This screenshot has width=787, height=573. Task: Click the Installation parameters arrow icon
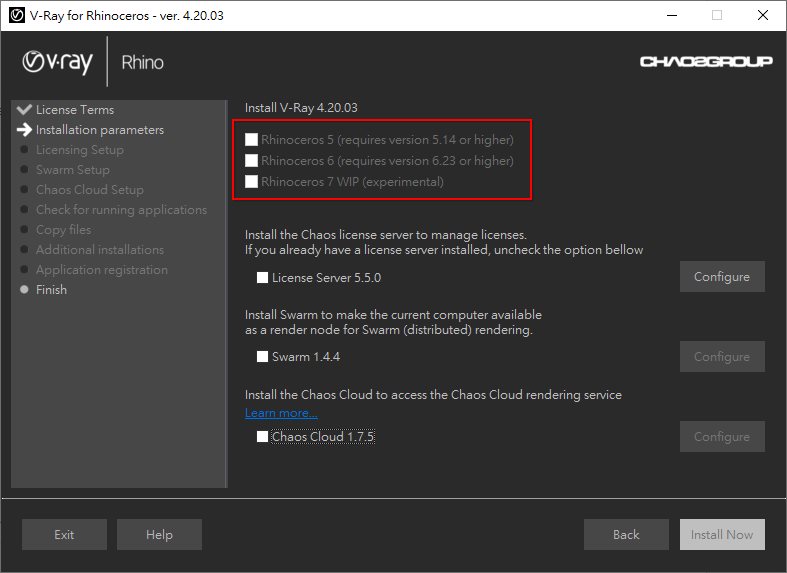click(24, 129)
